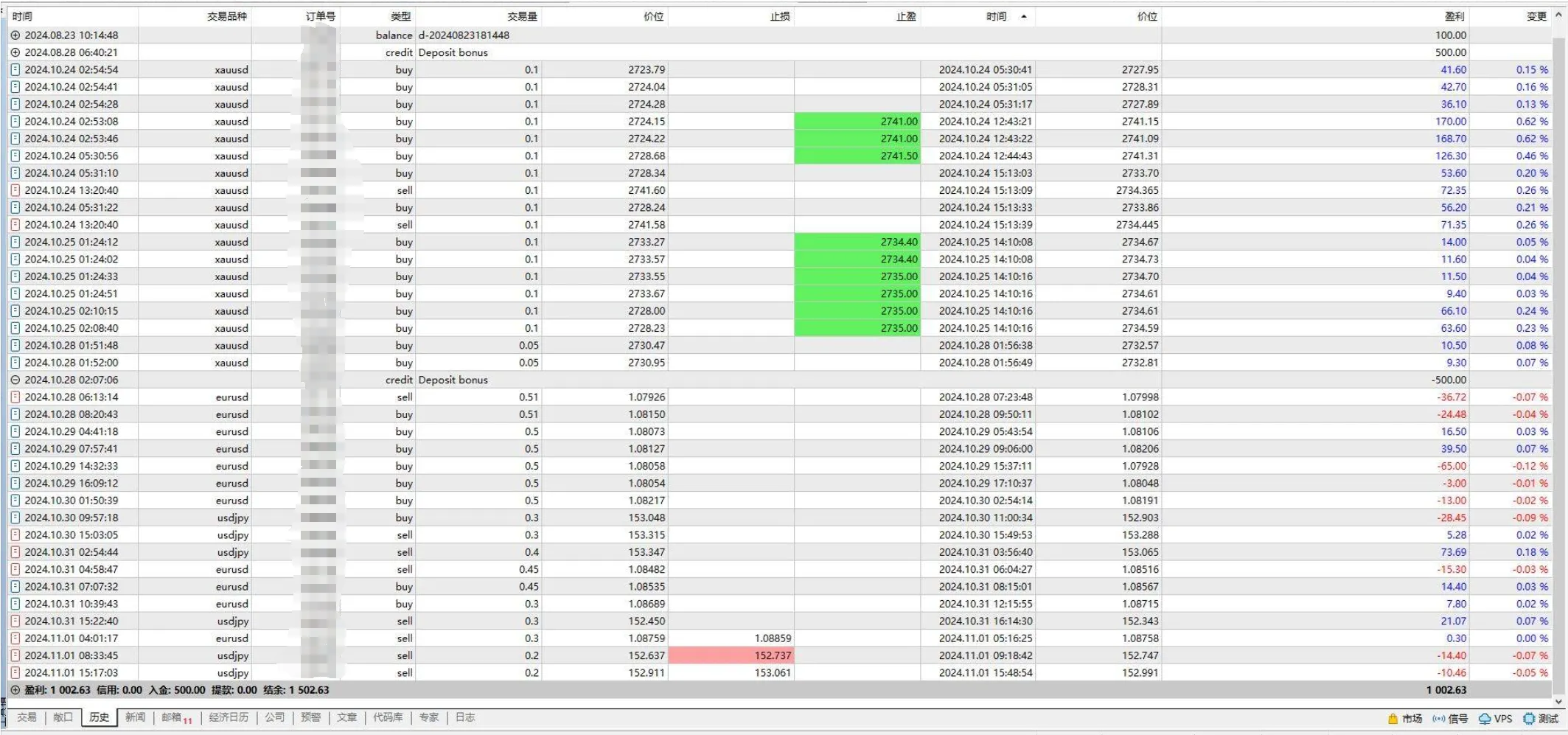Viewport: 1568px width, 735px height.
Task: Click the stop-loss value 1.08859
Action: (773, 638)
